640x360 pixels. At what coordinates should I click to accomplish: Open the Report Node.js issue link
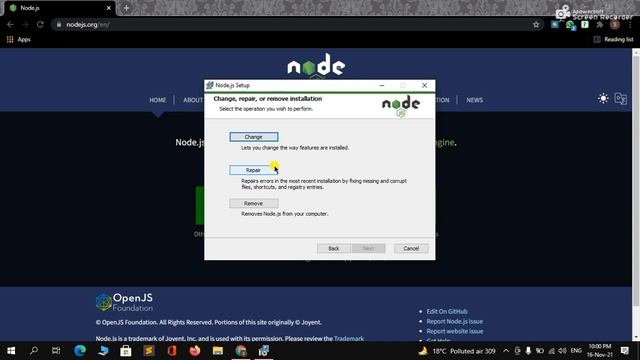tap(455, 321)
